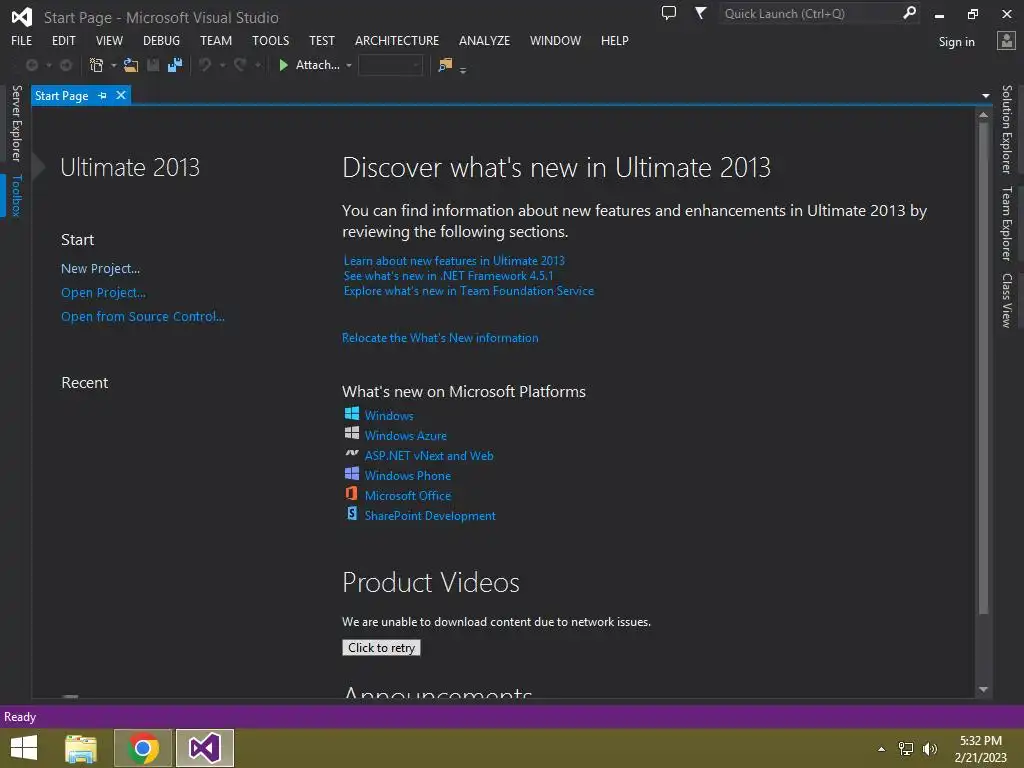This screenshot has width=1024, height=768.
Task: Click the Start Page vertical scrollbar thumb
Action: click(x=984, y=368)
